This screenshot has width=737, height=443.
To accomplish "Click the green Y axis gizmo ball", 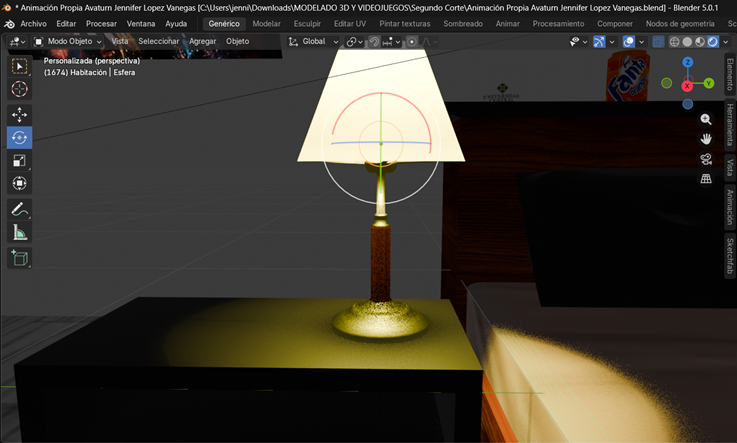I will coord(708,84).
